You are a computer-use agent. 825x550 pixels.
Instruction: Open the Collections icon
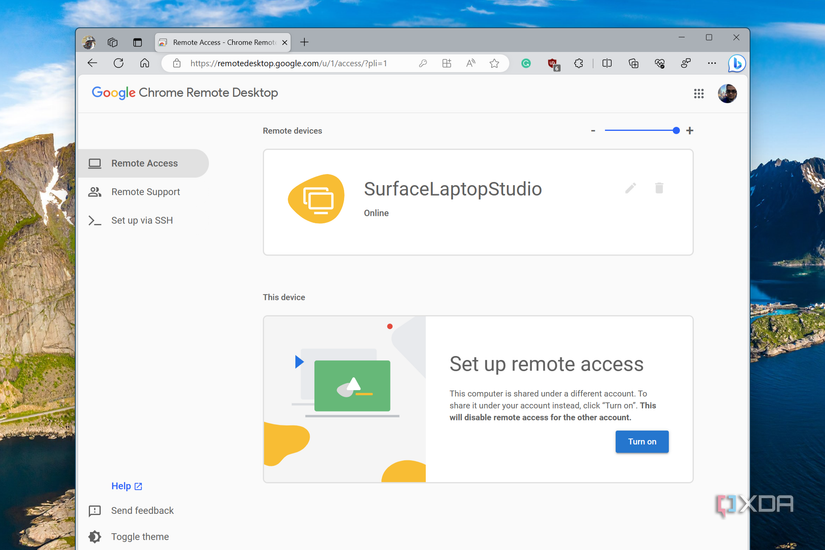(x=633, y=63)
